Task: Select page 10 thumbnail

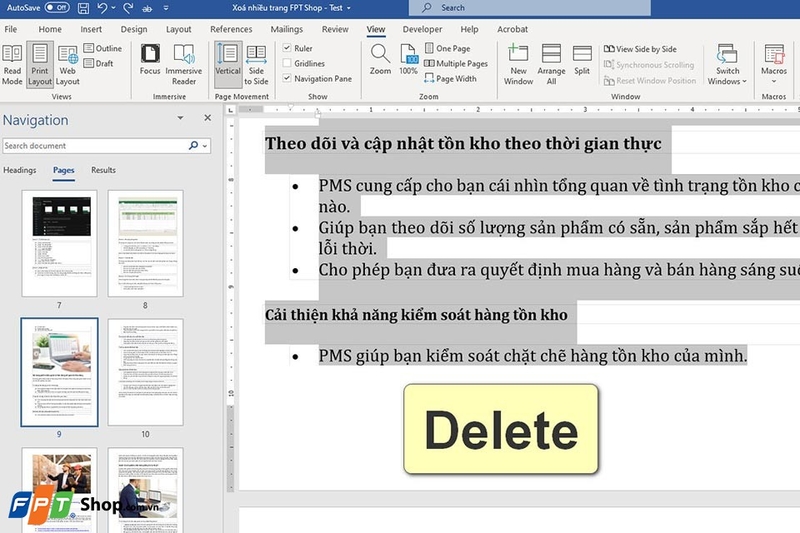Action: (145, 372)
